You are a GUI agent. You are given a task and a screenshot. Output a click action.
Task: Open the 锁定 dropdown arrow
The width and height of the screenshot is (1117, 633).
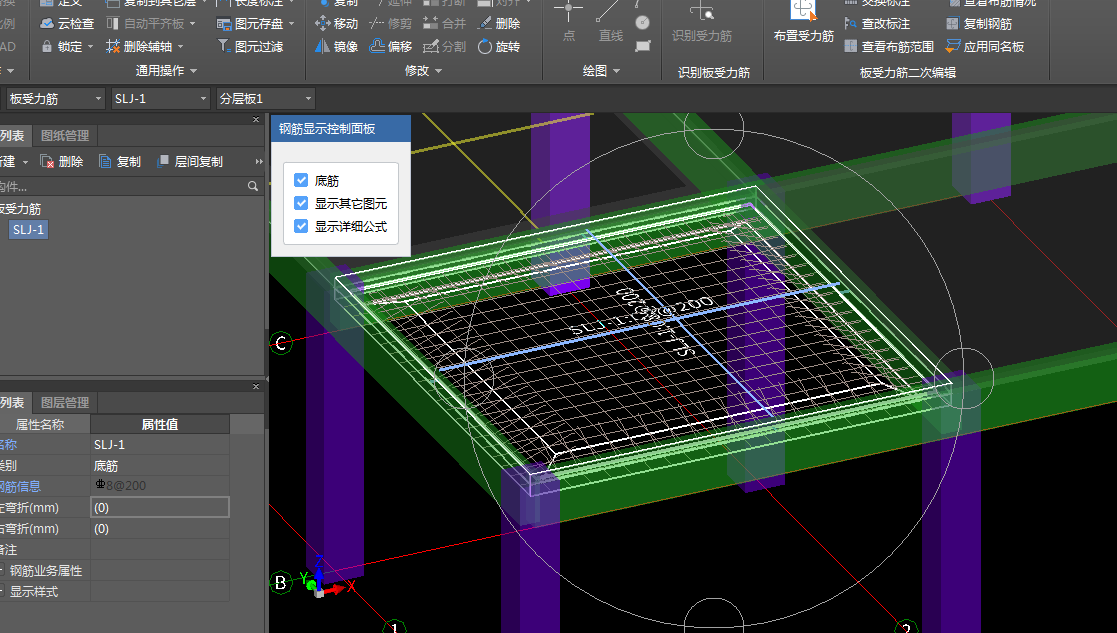(x=90, y=46)
